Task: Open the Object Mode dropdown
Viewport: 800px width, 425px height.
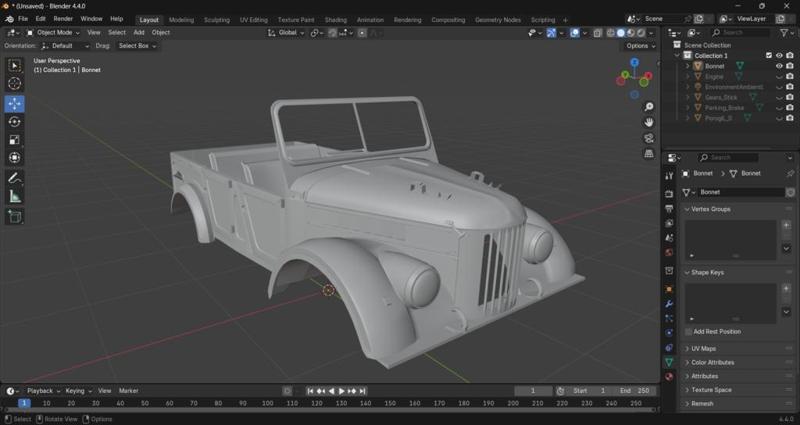Action: (x=53, y=33)
